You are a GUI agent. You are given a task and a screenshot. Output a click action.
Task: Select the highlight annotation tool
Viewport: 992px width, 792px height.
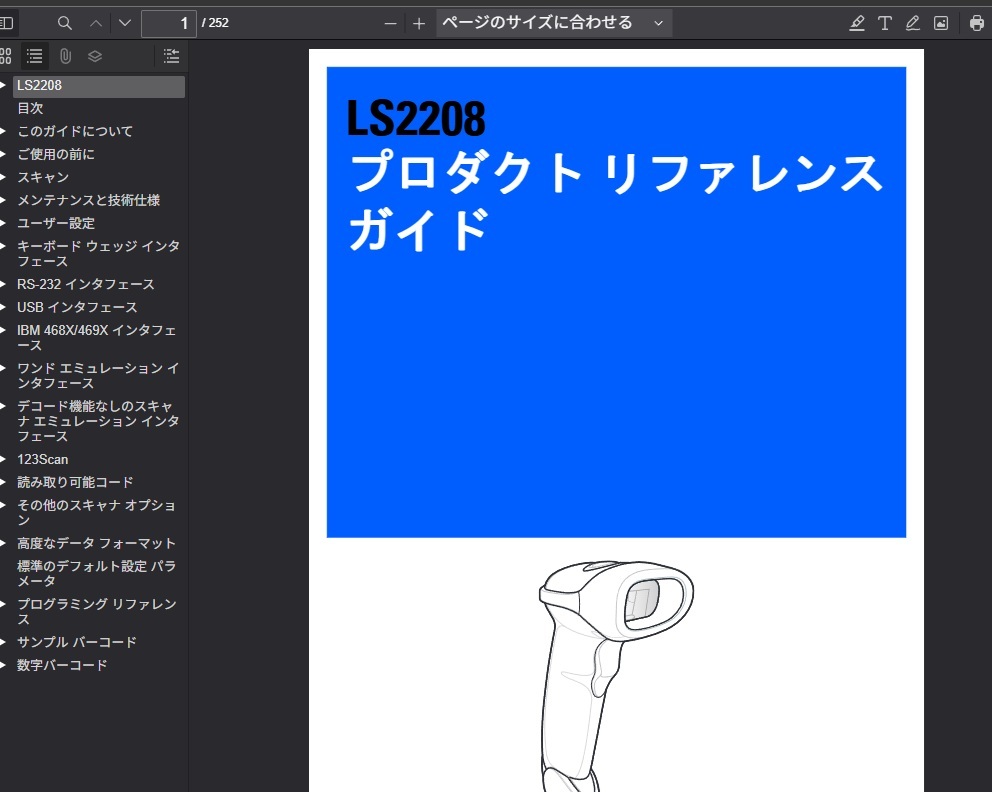pos(857,22)
